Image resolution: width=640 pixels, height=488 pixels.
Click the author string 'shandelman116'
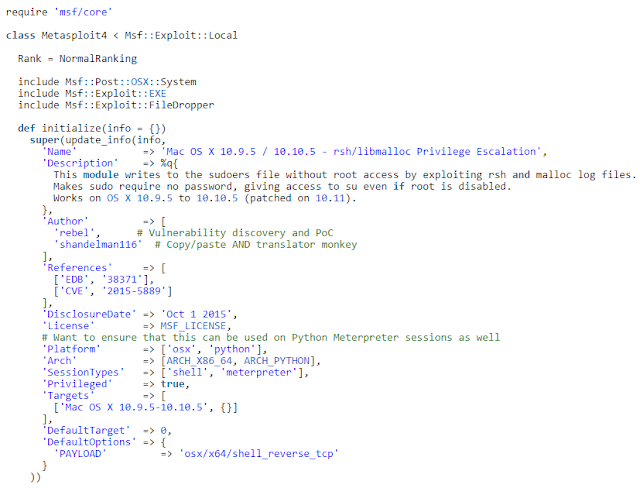(x=98, y=244)
